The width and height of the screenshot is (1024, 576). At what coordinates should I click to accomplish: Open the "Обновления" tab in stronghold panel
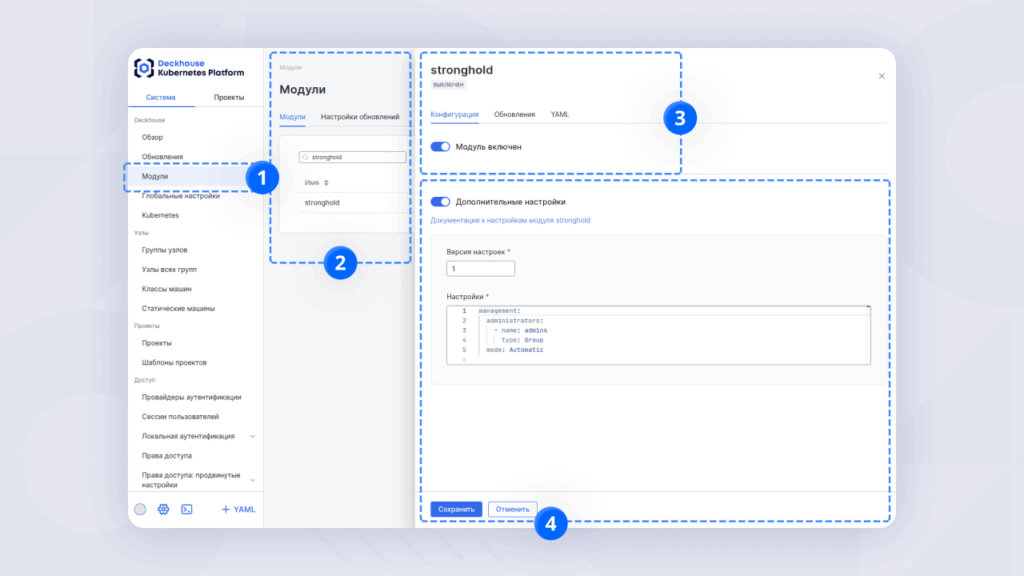pos(514,115)
